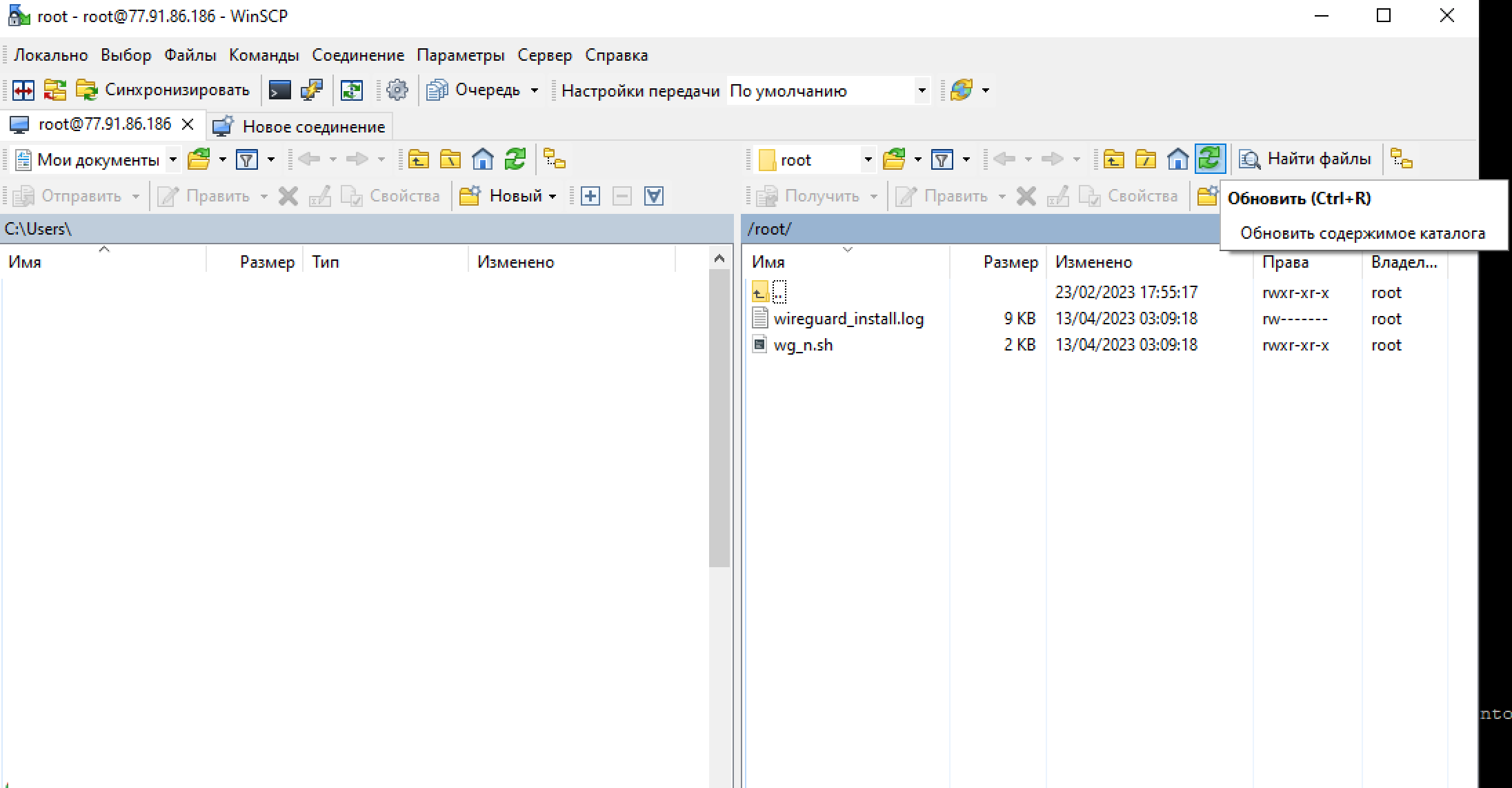This screenshot has width=1512, height=788.
Task: Go to remote parent directory icon
Action: (x=1113, y=160)
